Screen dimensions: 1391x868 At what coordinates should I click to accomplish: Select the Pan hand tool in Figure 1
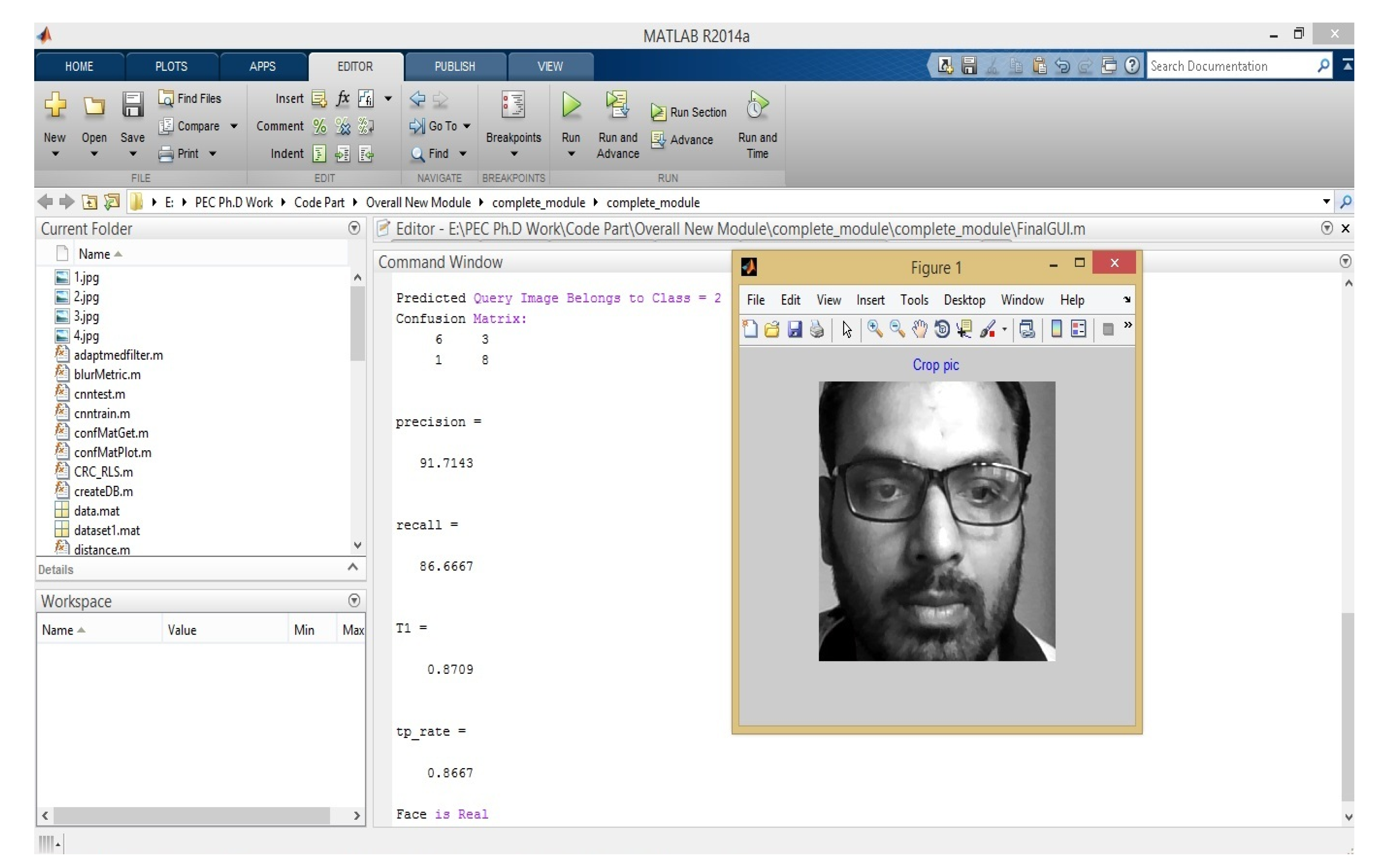tap(920, 329)
